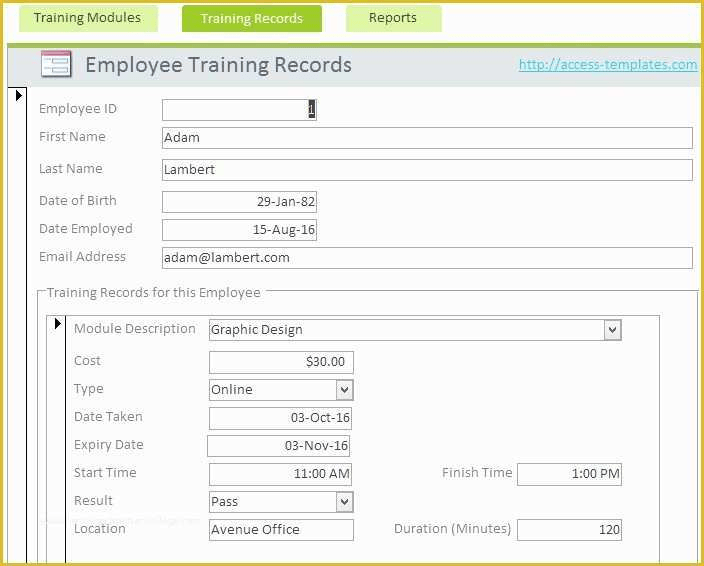The image size is (704, 566).
Task: Click the Date Employed field
Action: (239, 230)
